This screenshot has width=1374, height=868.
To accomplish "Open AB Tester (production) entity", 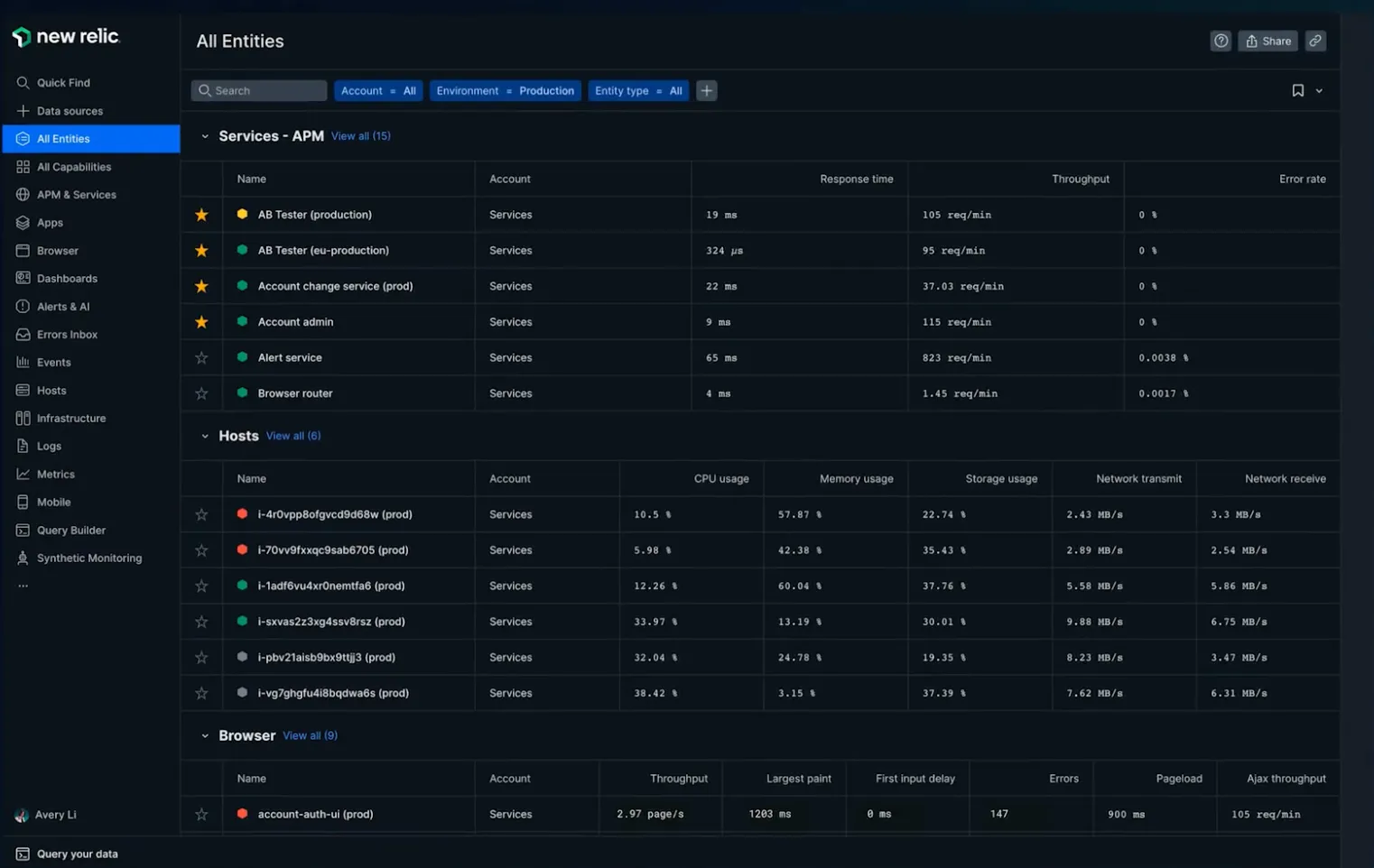I will 315,215.
